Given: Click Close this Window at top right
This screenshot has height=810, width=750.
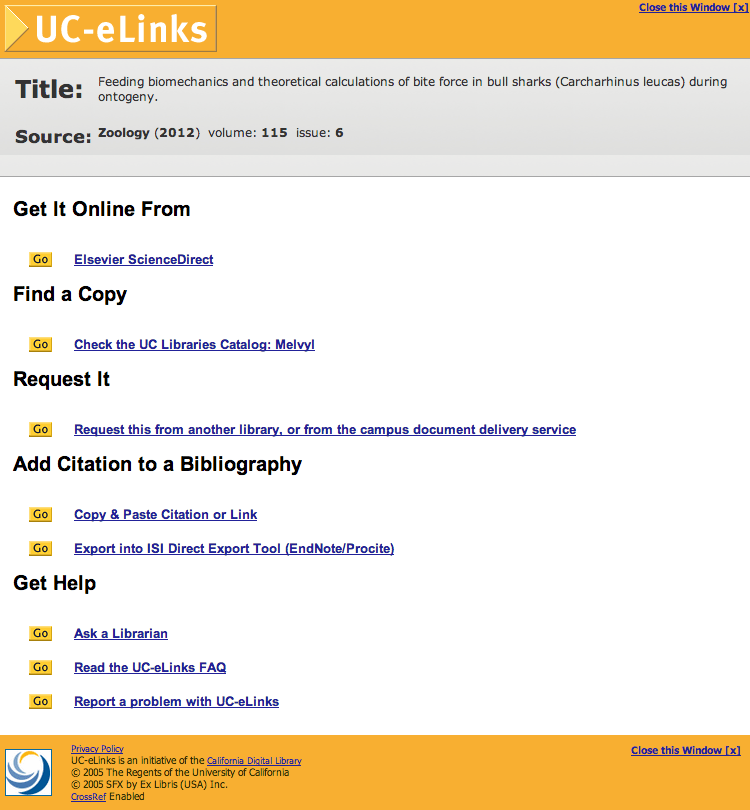Looking at the screenshot, I should click(x=693, y=7).
